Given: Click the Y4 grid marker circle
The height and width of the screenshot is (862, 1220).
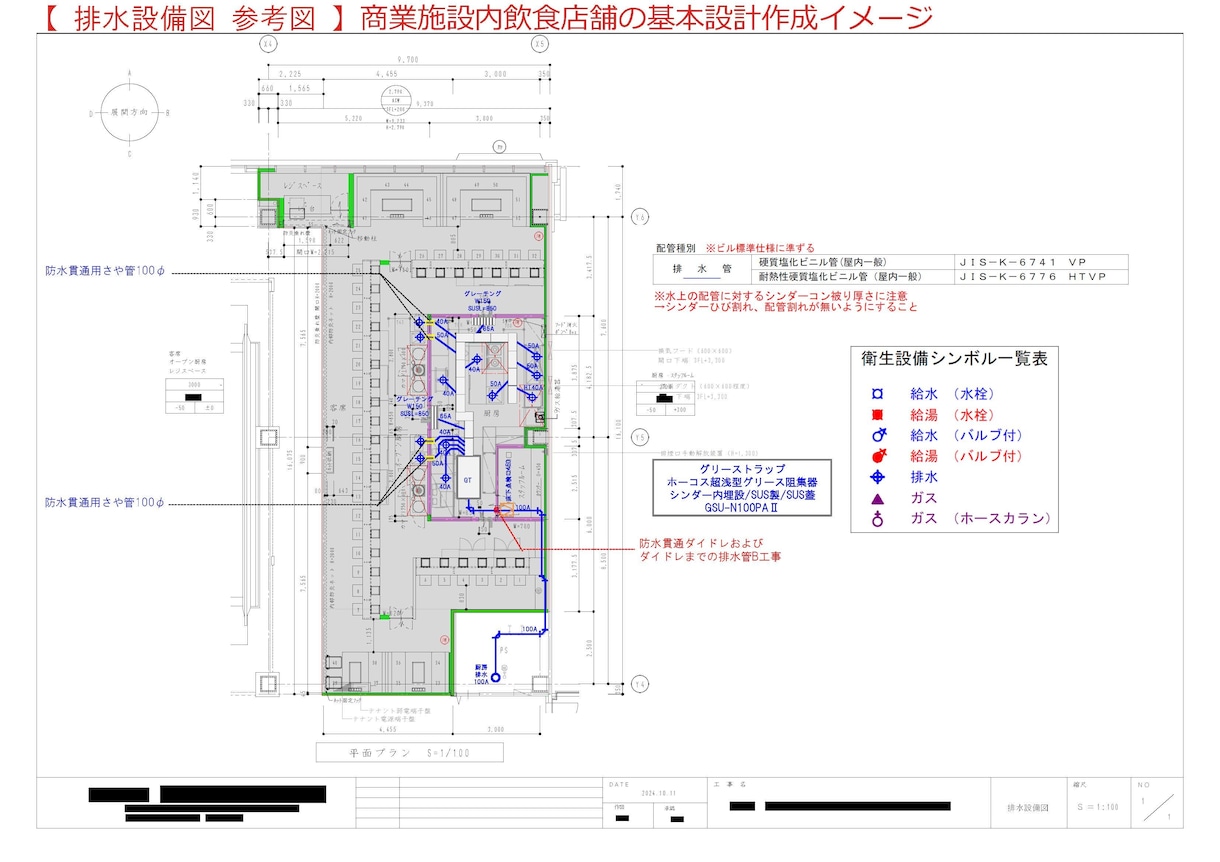Looking at the screenshot, I should click(x=640, y=683).
